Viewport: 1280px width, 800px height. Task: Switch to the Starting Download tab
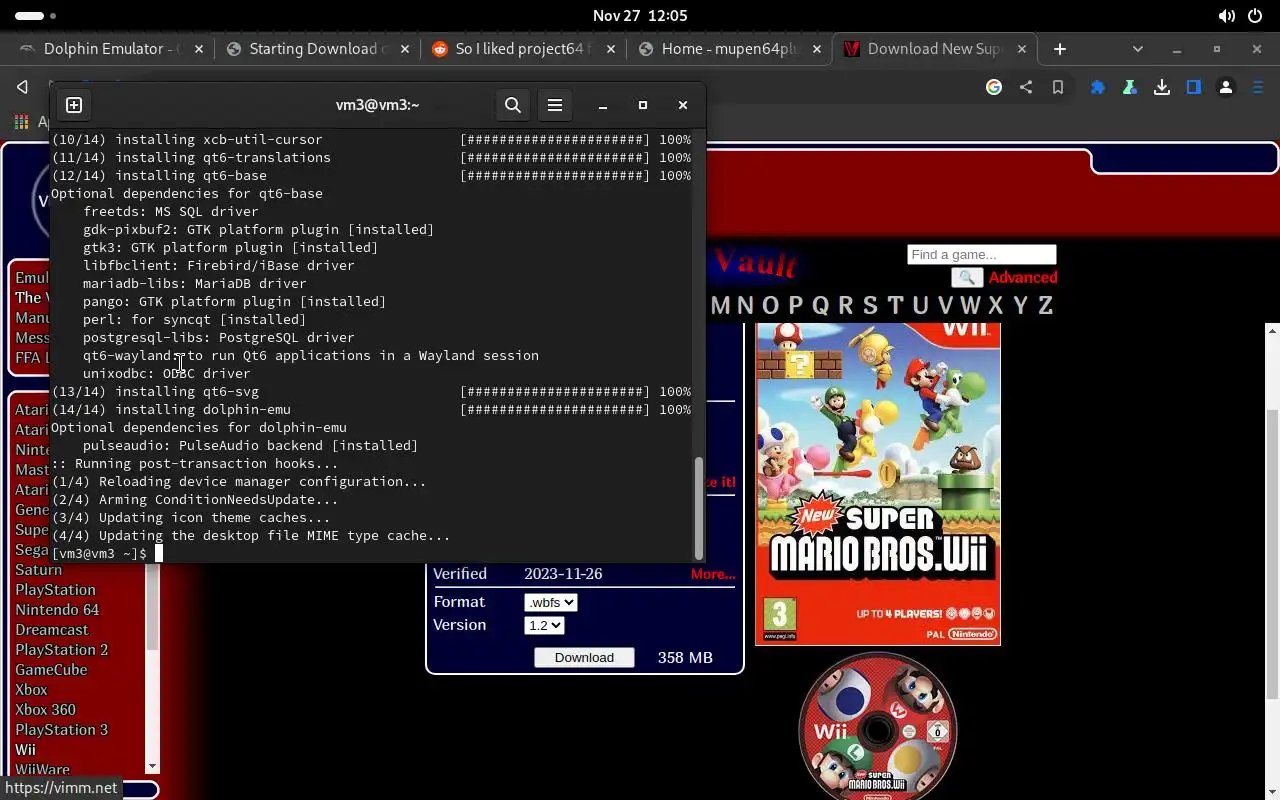pos(316,49)
